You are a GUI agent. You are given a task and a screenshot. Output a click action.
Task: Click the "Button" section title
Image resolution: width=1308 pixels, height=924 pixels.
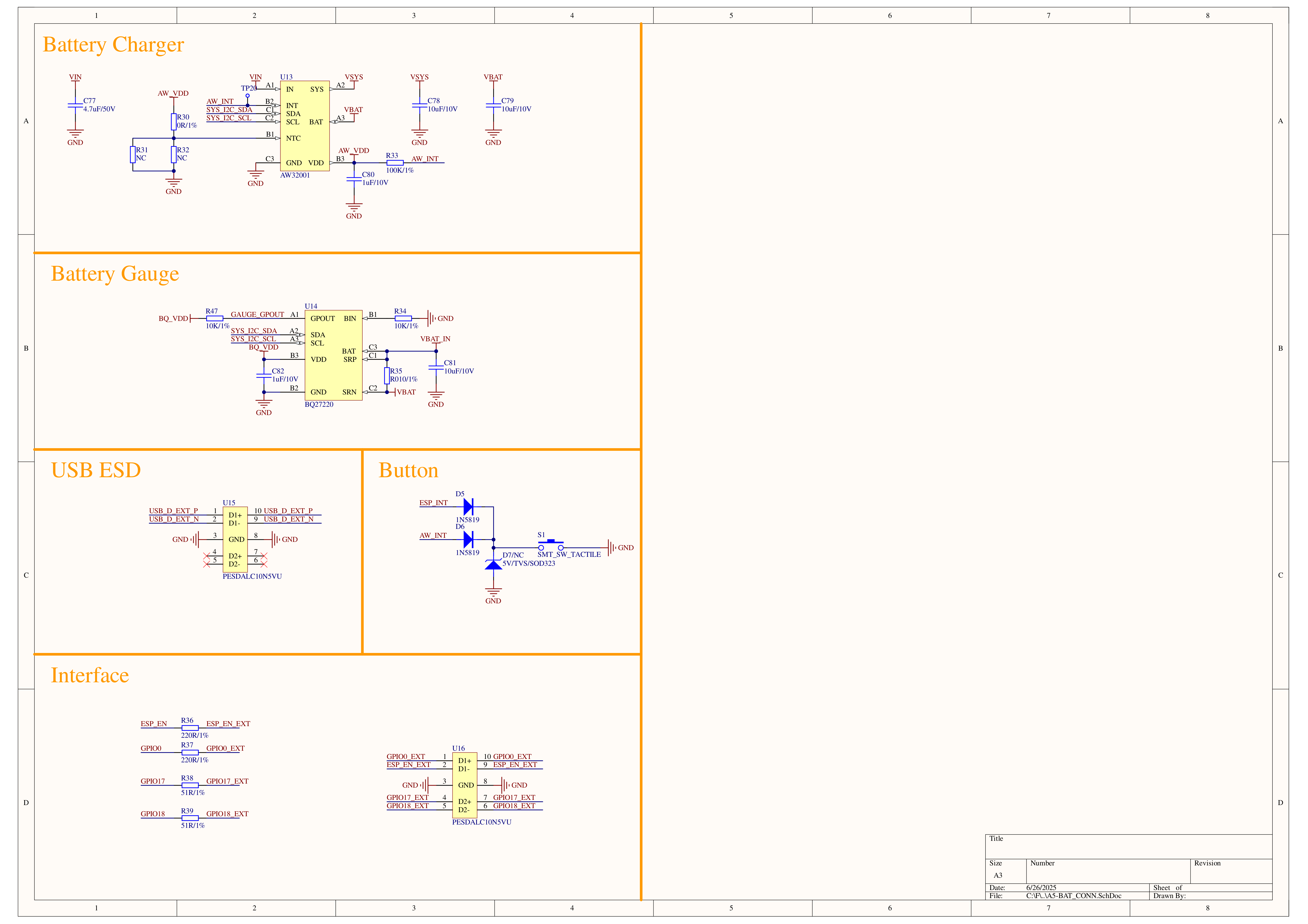coord(408,470)
